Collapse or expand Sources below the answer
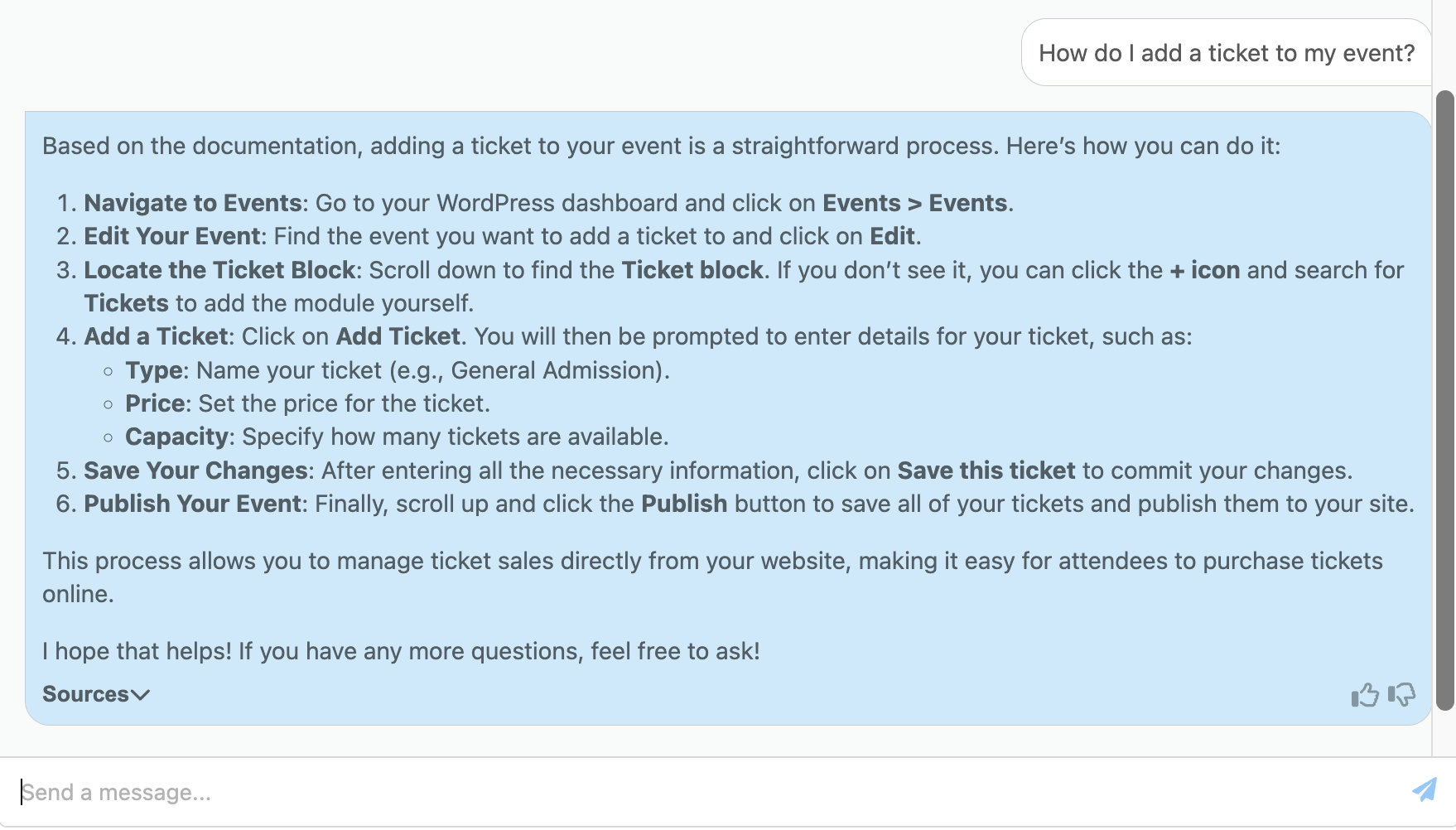This screenshot has width=1456, height=830. [x=97, y=694]
